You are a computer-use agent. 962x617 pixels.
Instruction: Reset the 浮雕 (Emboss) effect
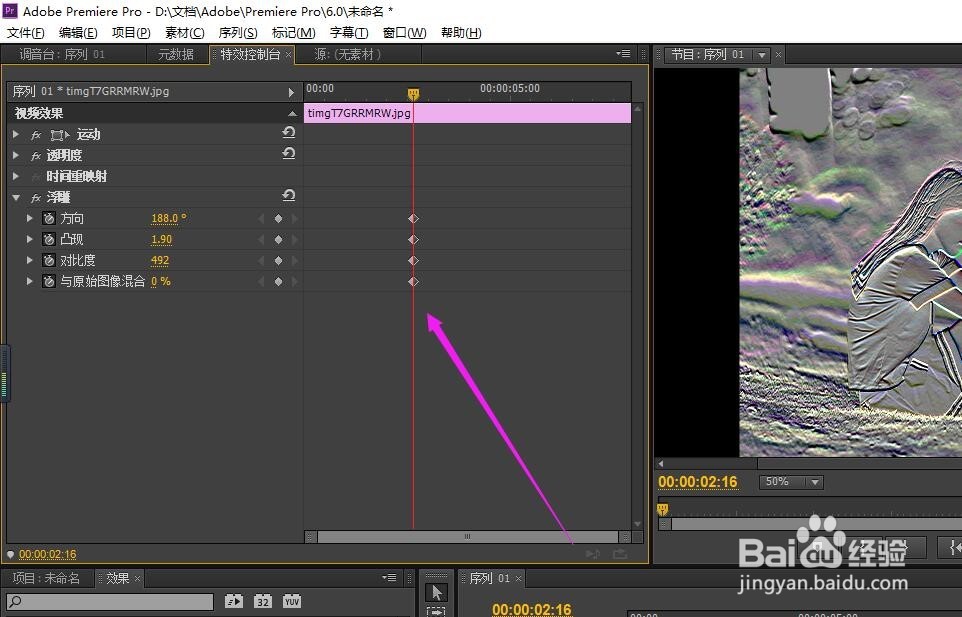click(288, 195)
